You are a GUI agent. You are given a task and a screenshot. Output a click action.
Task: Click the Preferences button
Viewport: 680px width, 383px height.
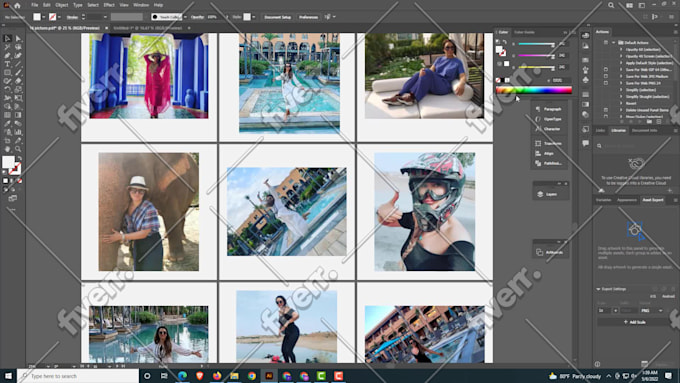308,17
